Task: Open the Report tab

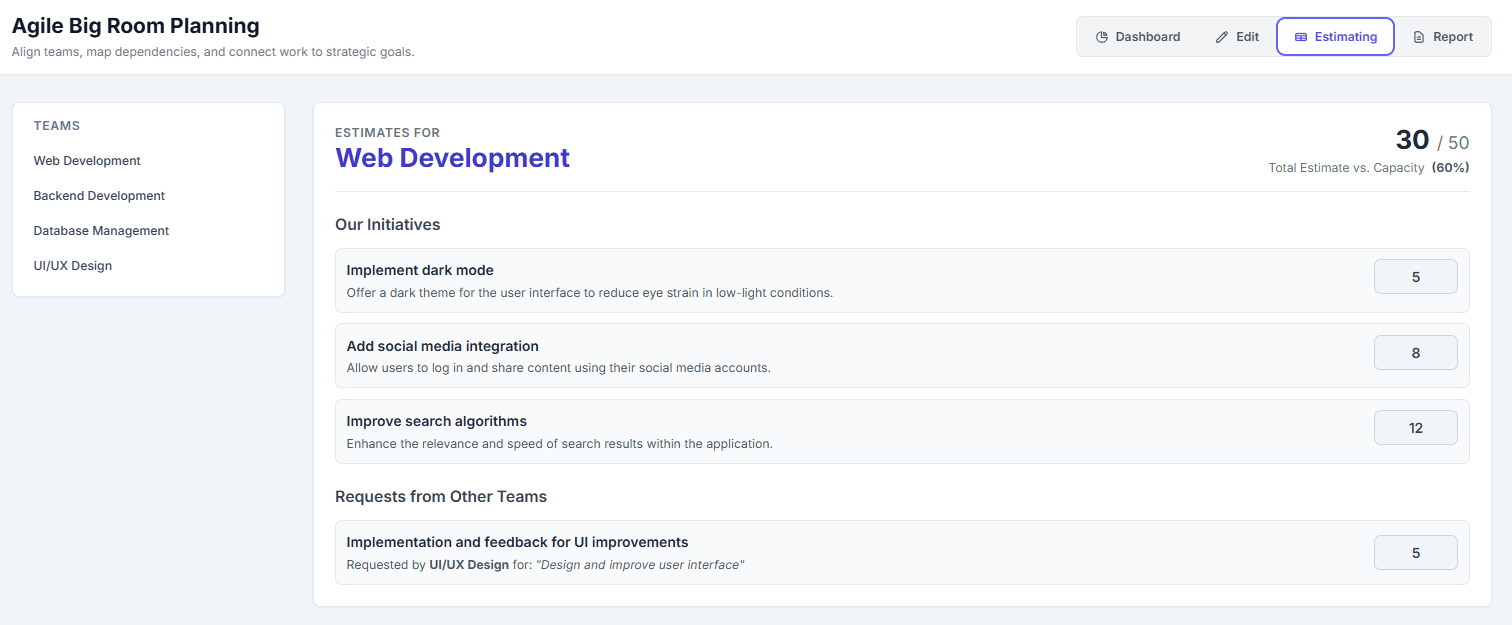Action: click(x=1444, y=36)
